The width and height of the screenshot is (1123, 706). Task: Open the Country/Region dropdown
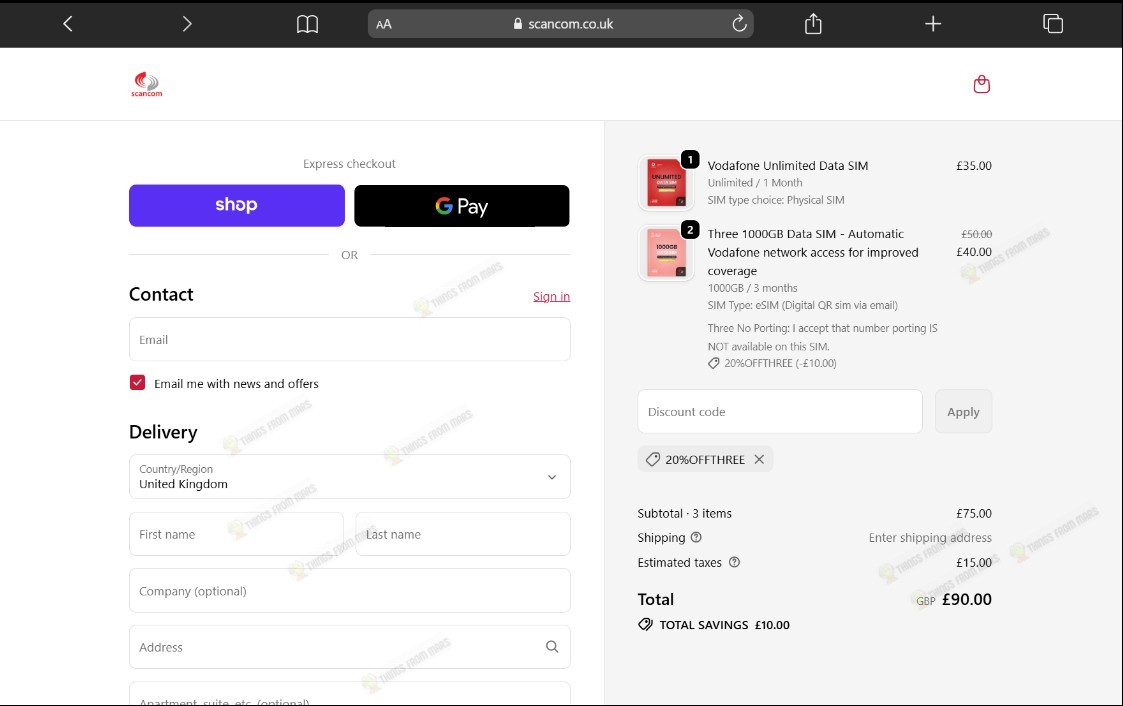click(x=350, y=476)
